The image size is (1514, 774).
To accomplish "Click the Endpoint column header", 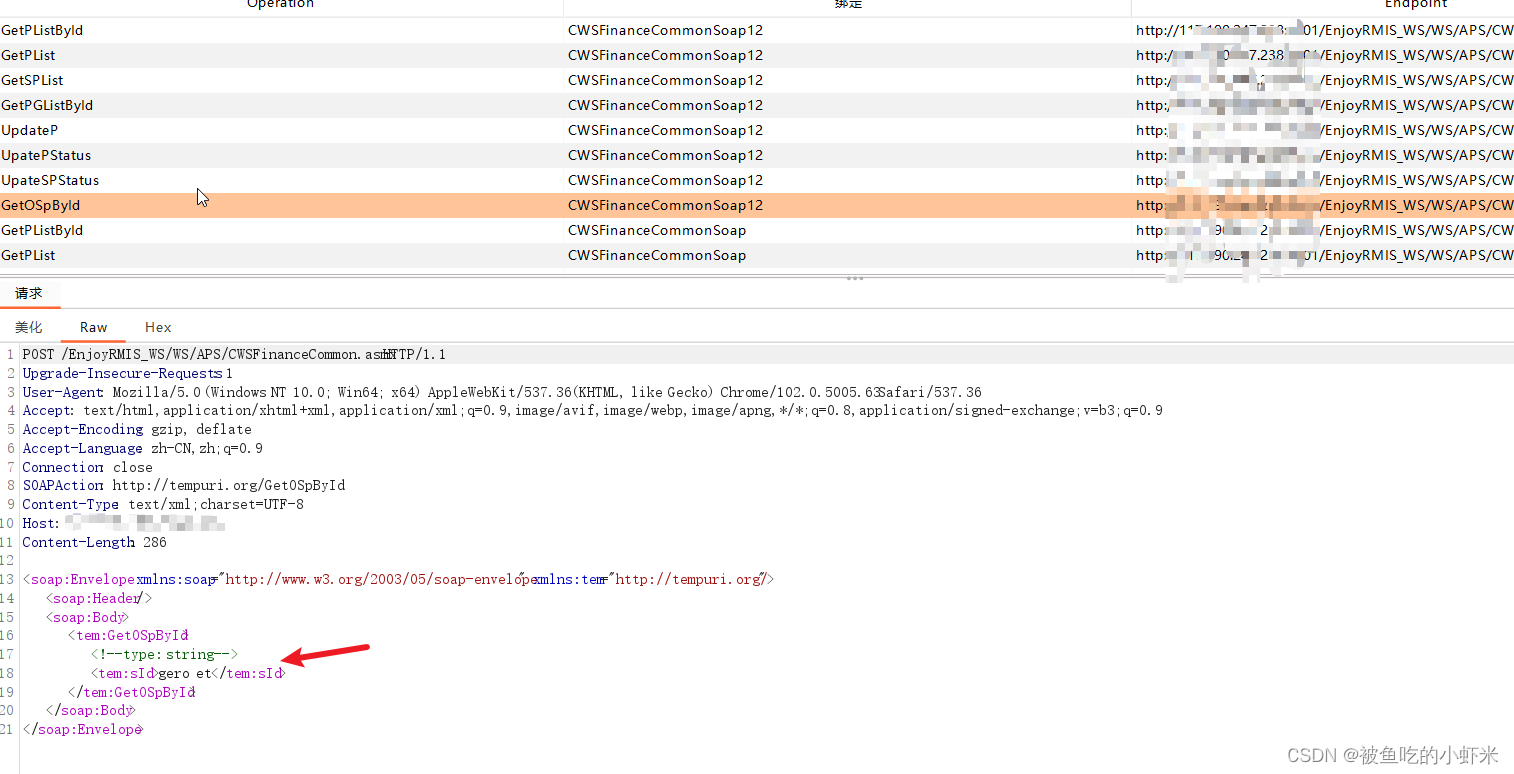I will (x=1416, y=5).
